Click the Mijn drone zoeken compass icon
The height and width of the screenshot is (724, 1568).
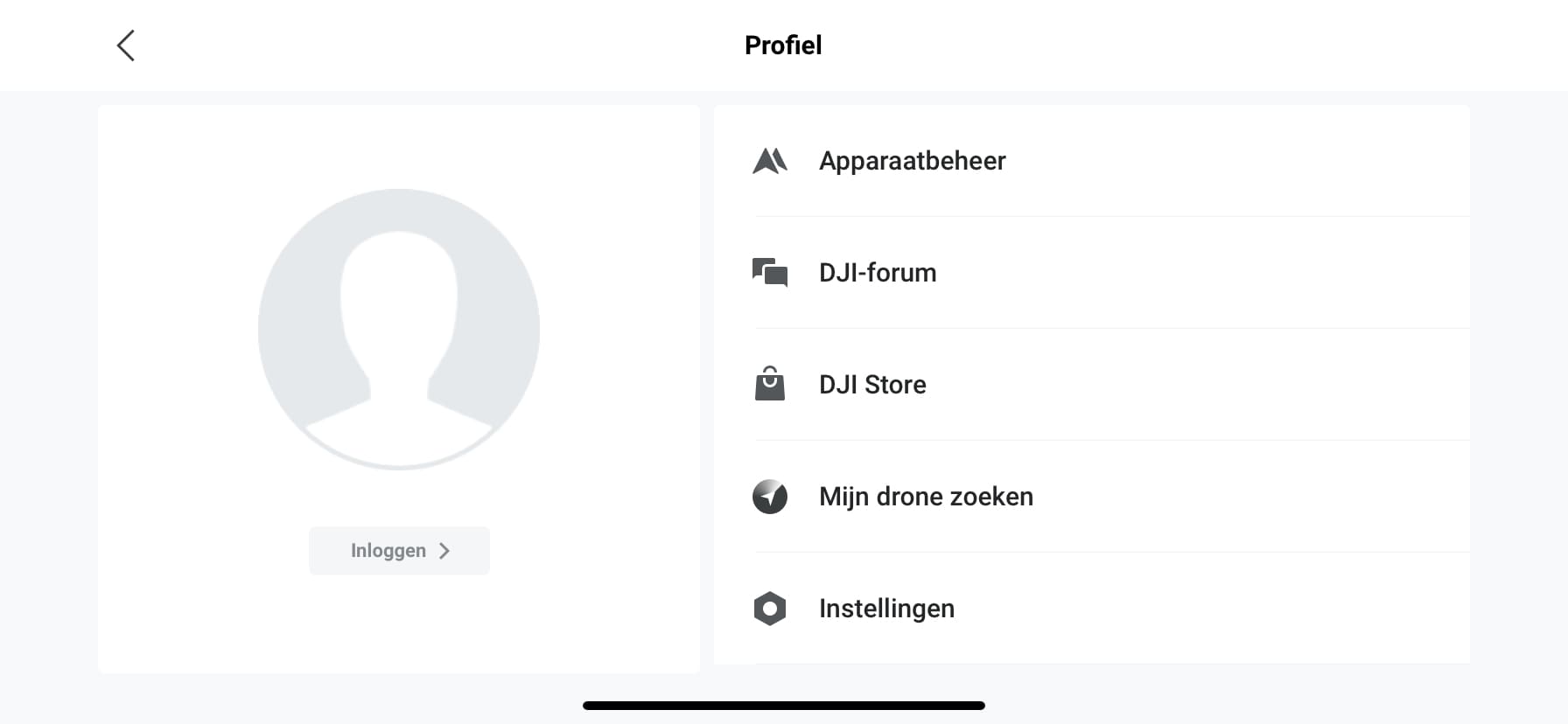coord(770,497)
